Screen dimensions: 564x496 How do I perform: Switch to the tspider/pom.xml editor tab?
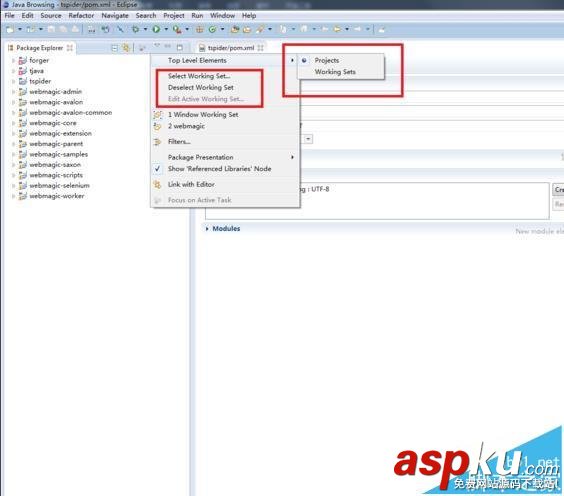(x=231, y=48)
